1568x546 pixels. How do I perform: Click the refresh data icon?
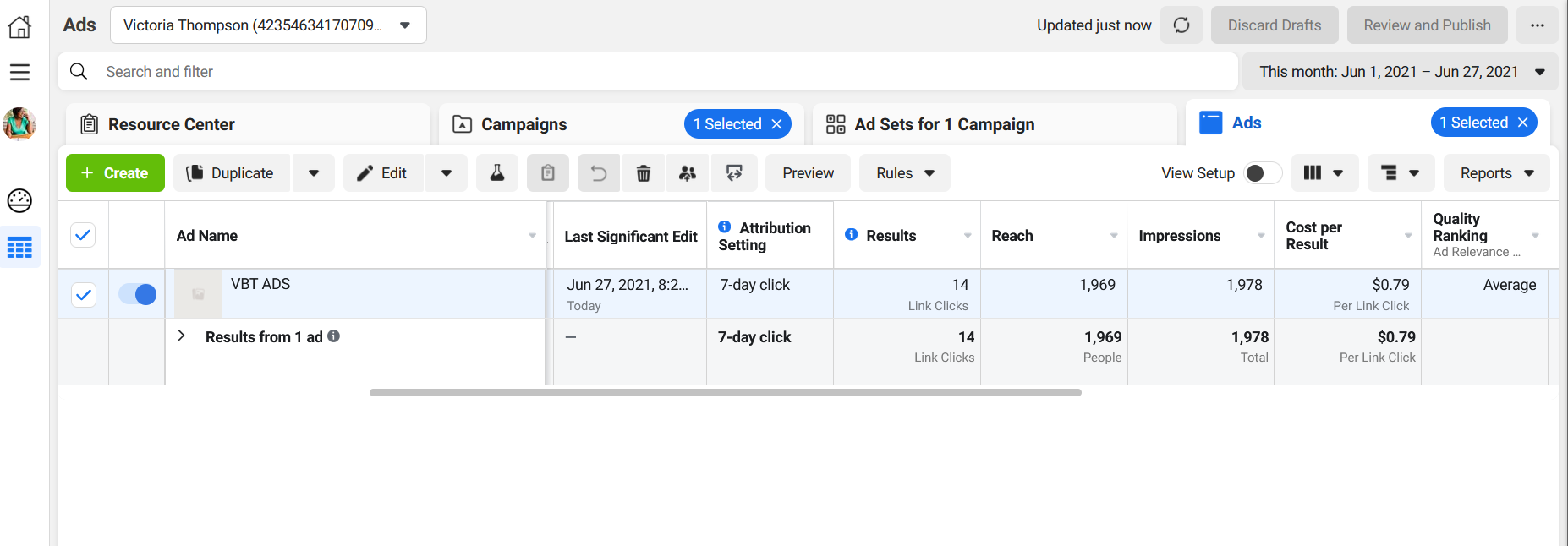(x=1181, y=25)
